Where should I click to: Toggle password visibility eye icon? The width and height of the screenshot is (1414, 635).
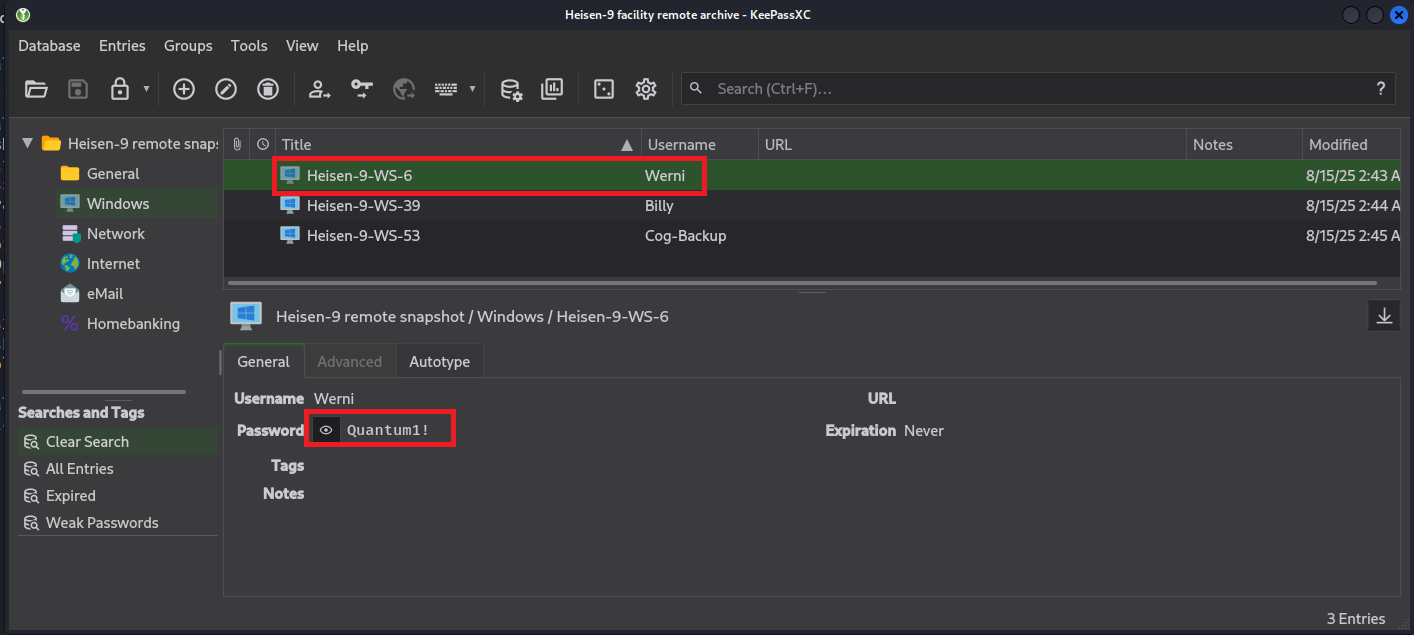pyautogui.click(x=325, y=430)
